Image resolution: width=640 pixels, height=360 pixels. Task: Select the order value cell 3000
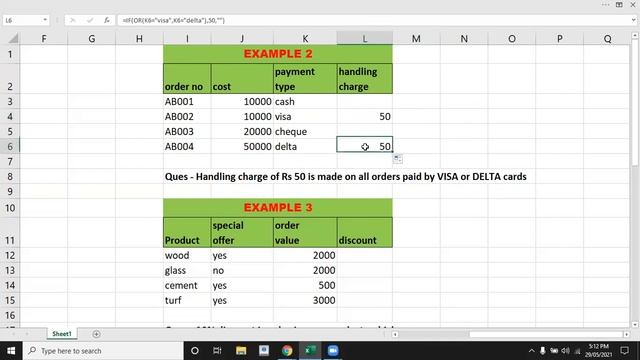point(305,300)
